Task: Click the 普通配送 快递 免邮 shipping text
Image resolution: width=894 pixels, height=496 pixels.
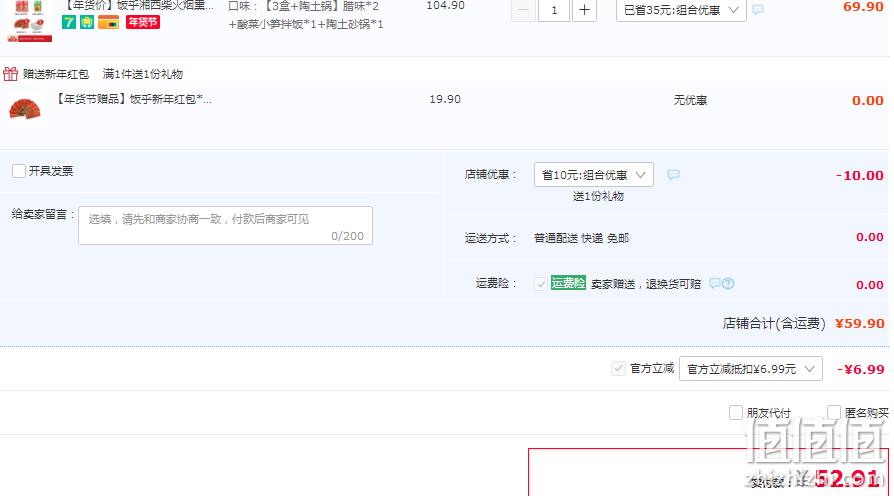Action: tap(581, 238)
